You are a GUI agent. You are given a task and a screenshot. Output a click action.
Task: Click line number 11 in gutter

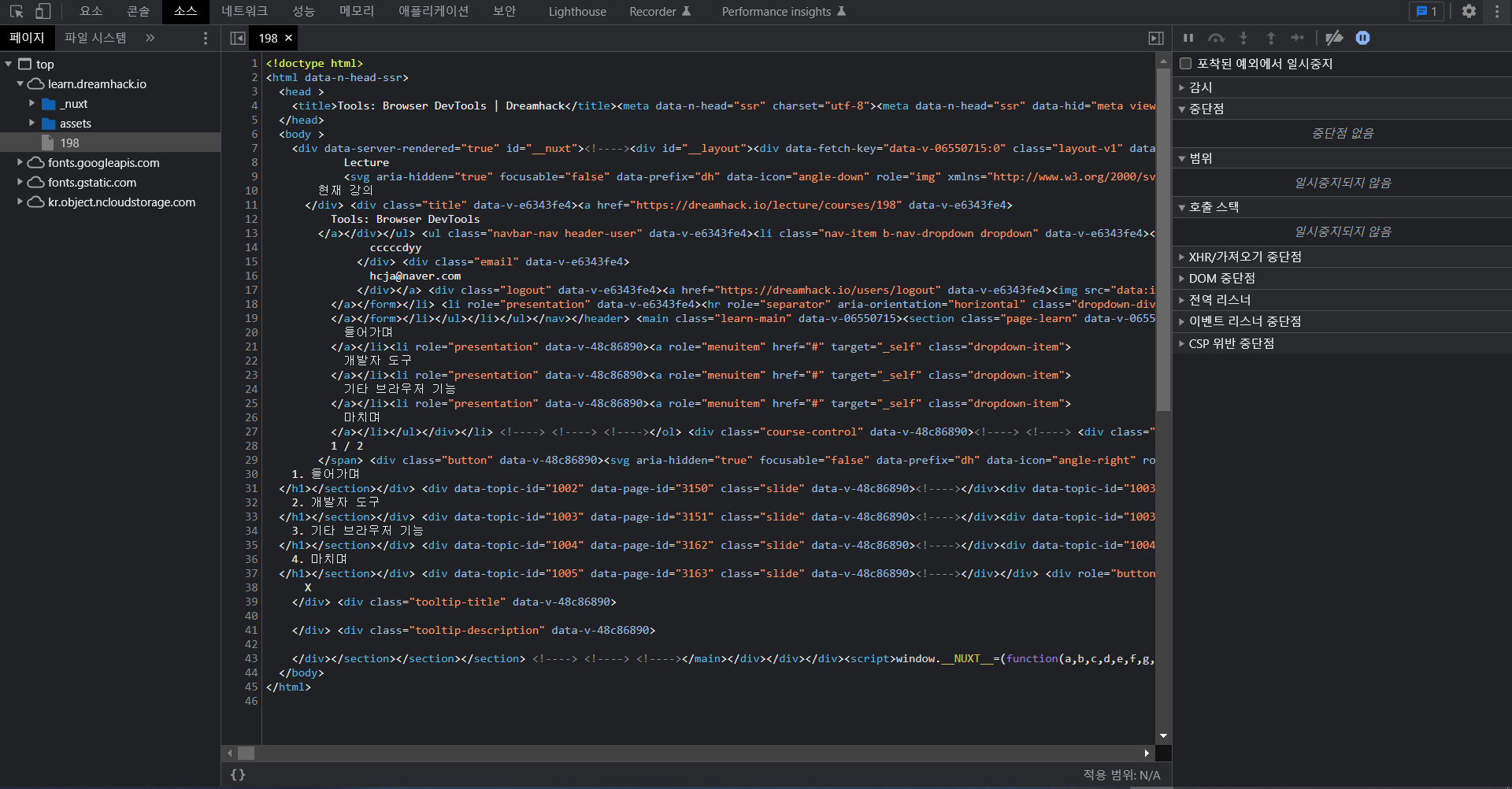pos(251,205)
